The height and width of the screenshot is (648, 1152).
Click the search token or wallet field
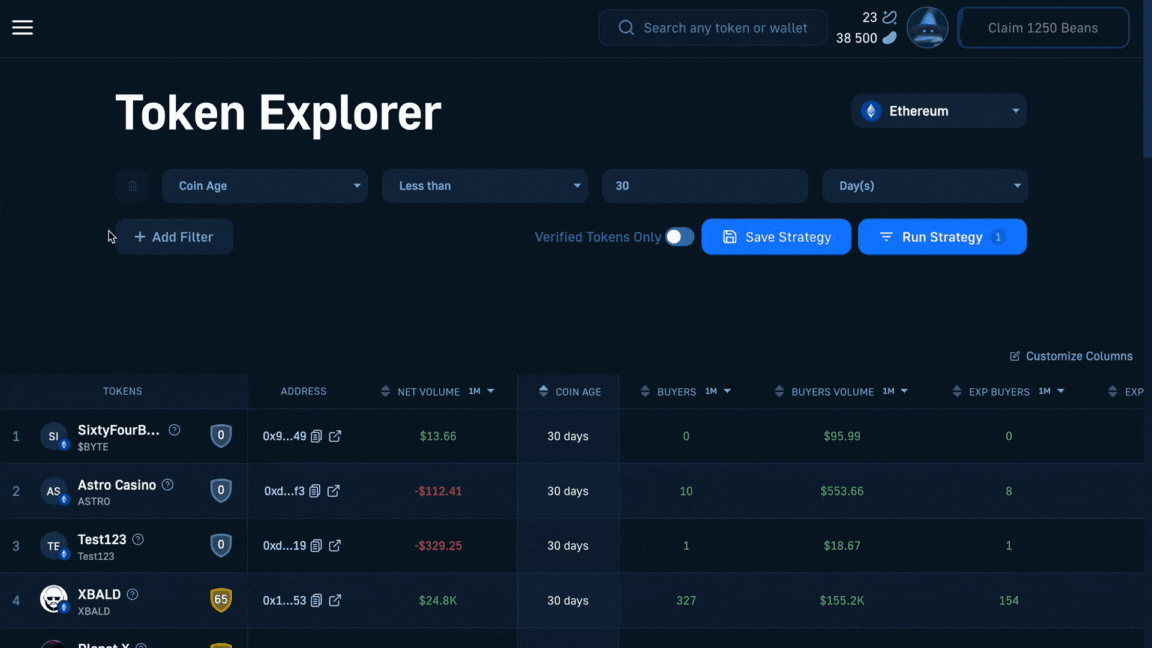point(713,28)
